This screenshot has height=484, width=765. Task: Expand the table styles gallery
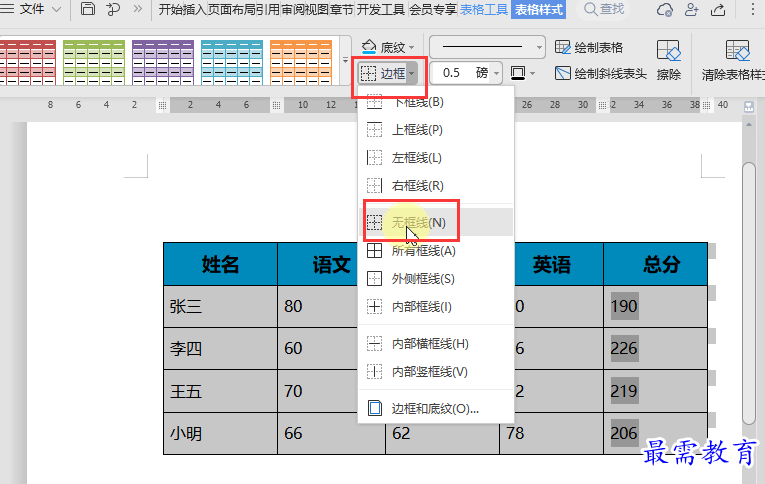tap(345, 61)
